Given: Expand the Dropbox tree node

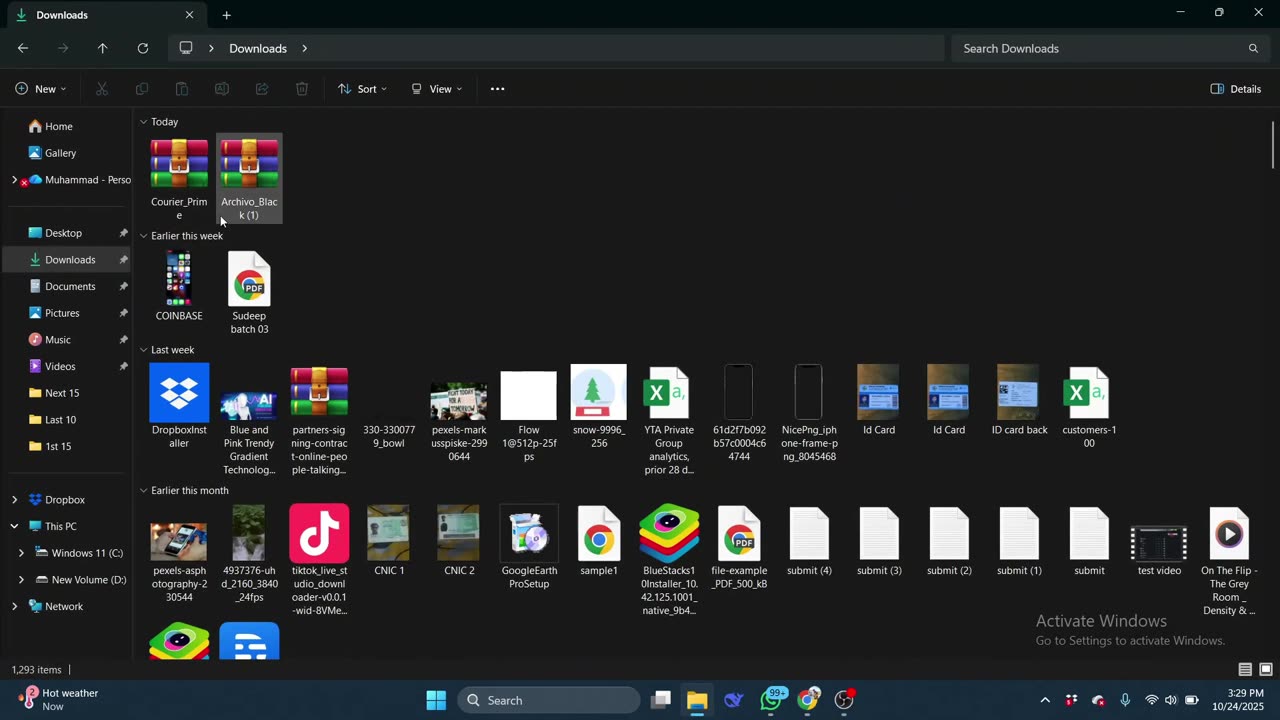Looking at the screenshot, I should click(14, 500).
